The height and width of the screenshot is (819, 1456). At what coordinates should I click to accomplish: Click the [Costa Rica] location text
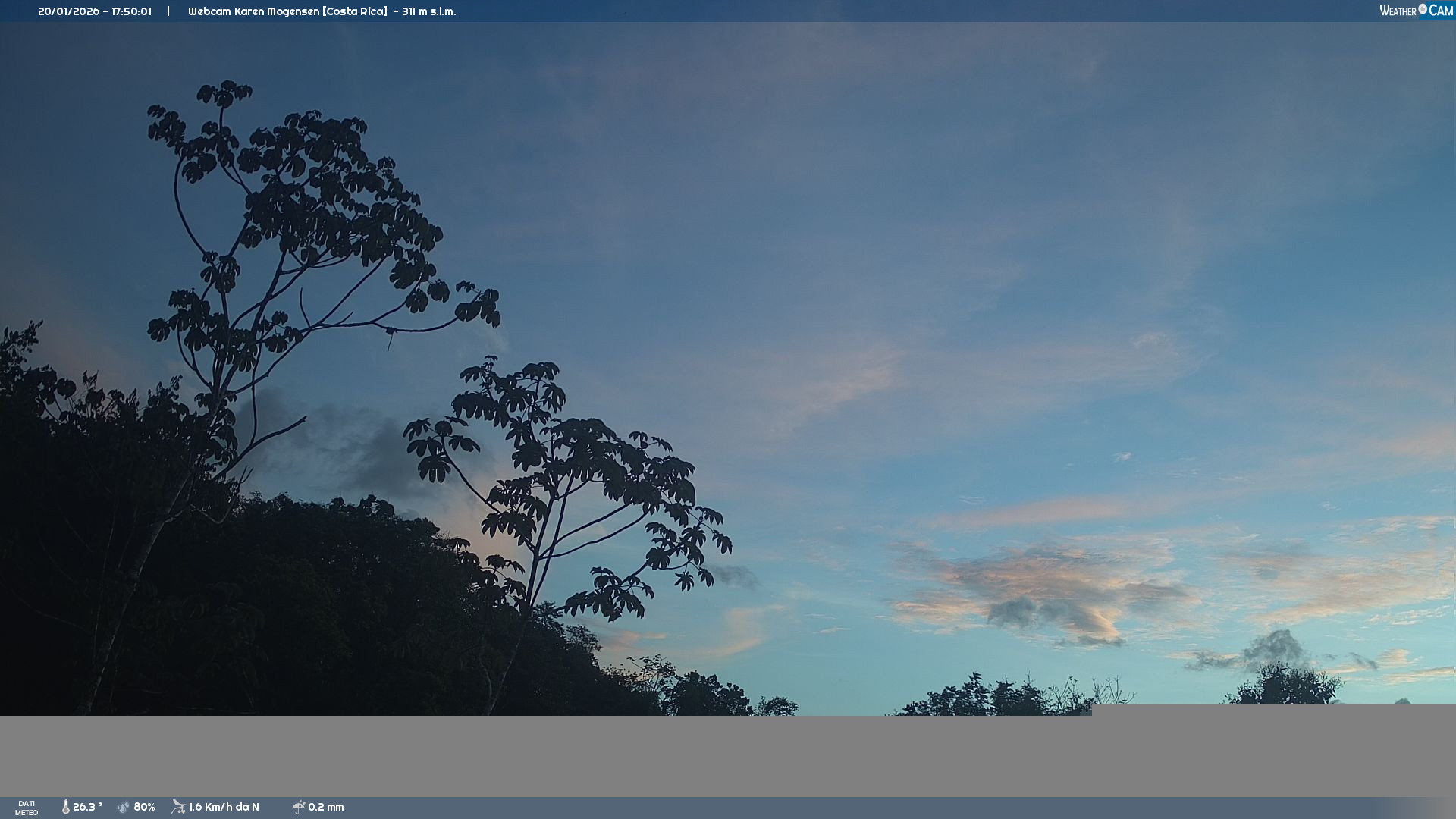point(355,11)
